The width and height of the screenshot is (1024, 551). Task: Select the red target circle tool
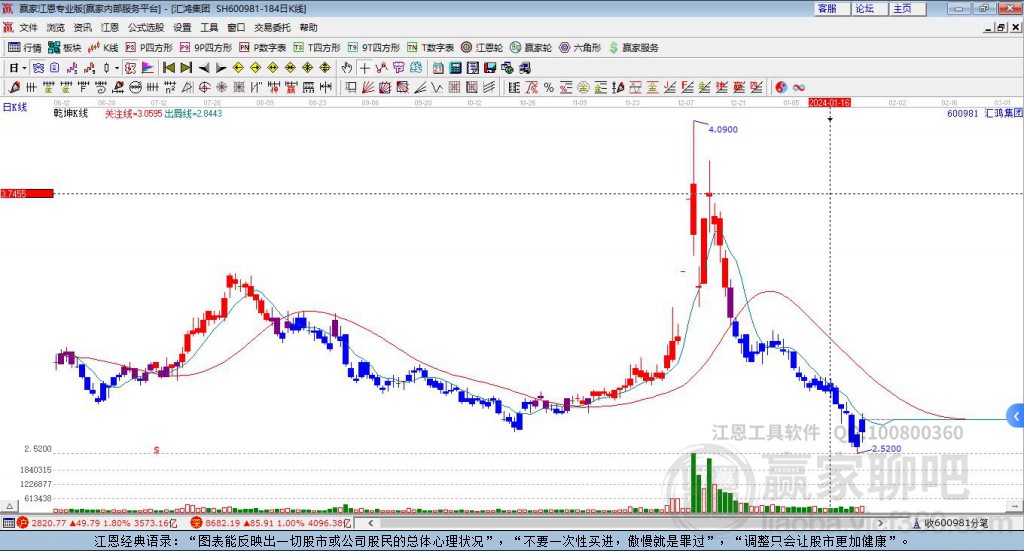204,87
